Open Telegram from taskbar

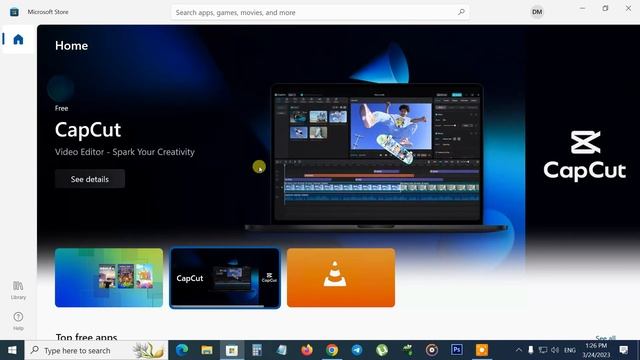pyautogui.click(x=357, y=350)
